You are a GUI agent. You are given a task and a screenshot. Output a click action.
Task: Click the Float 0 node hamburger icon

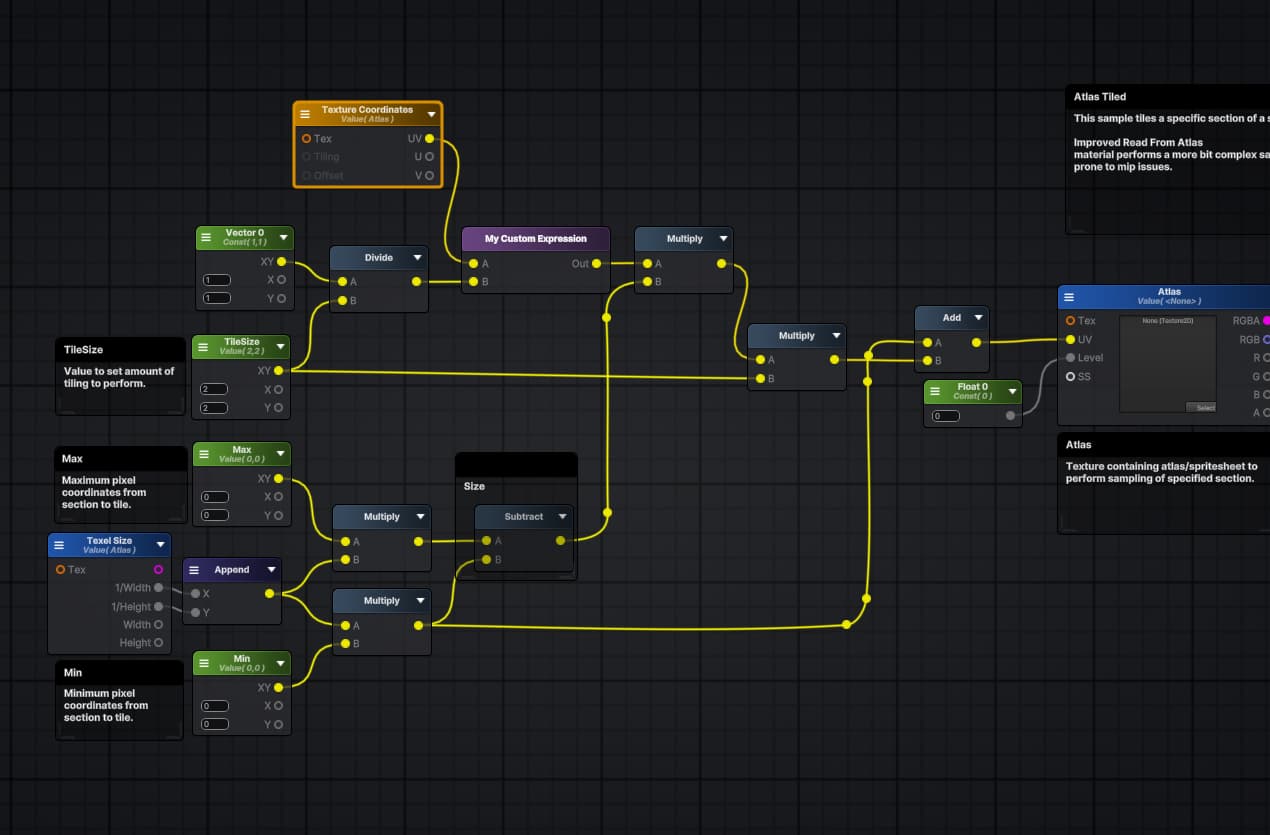[934, 392]
